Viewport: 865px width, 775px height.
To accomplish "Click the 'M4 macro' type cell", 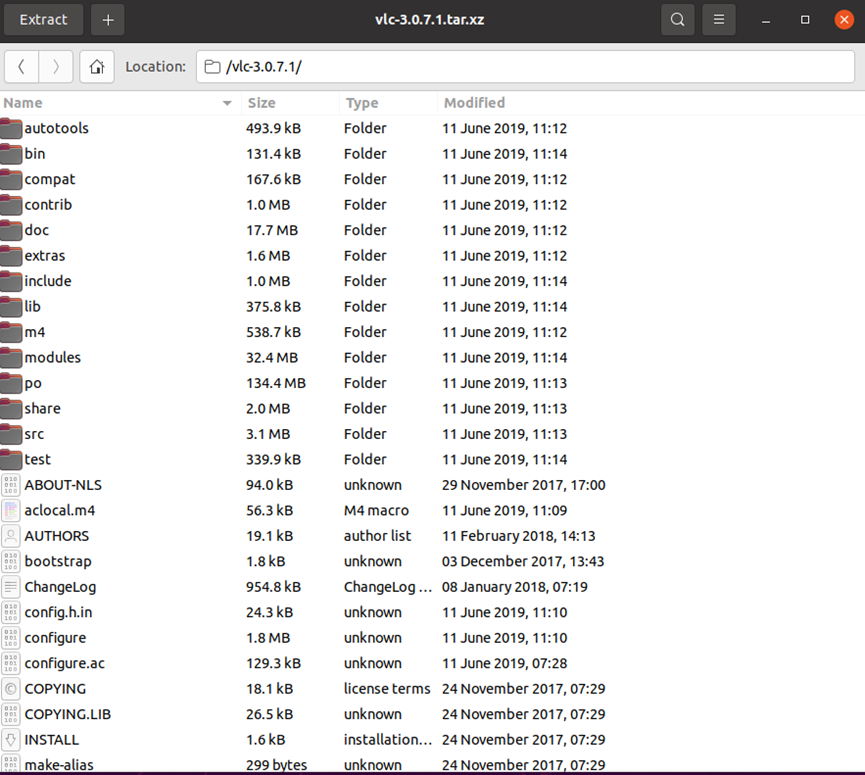I will 376,511.
